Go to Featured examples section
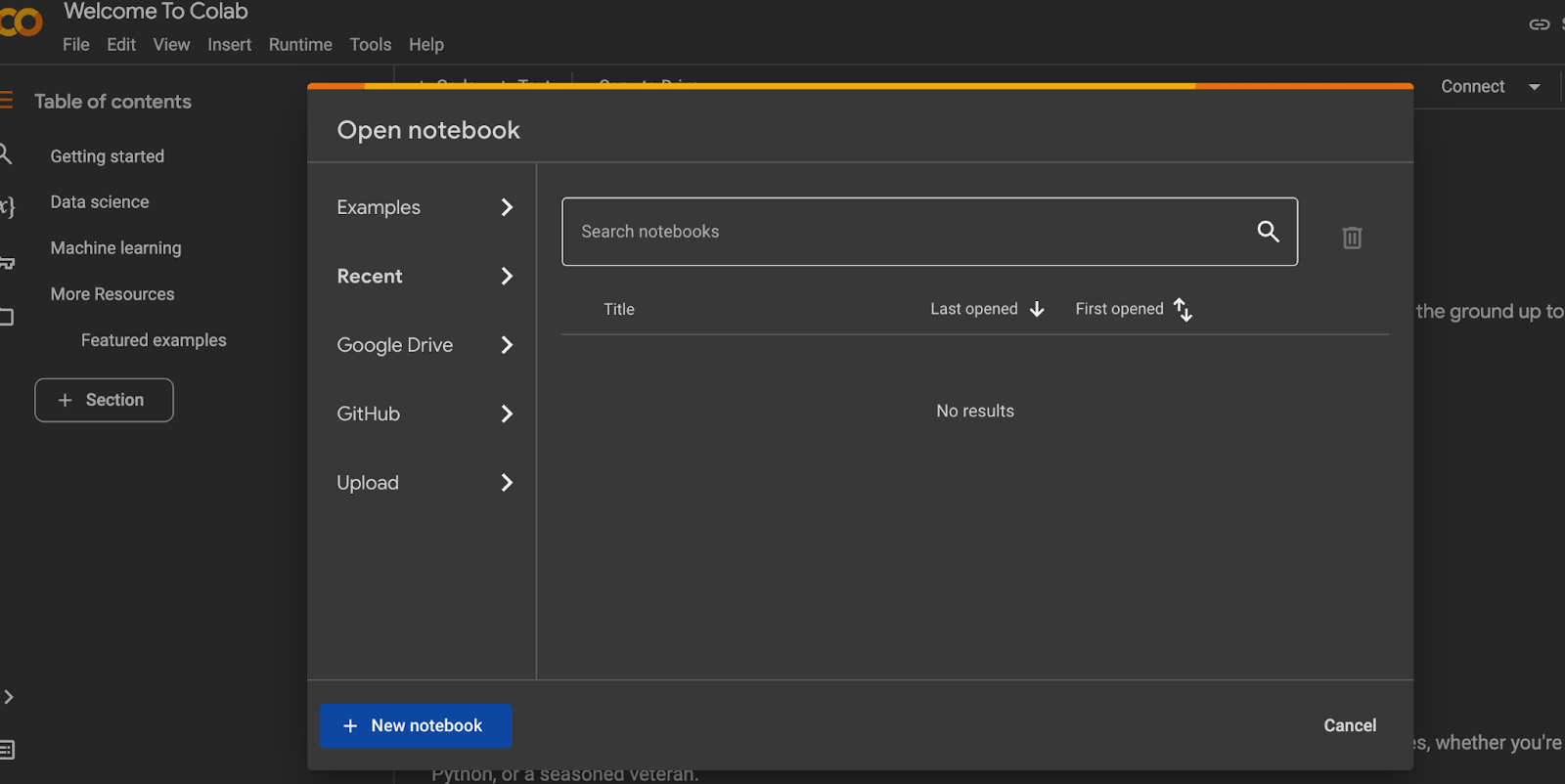 pos(154,340)
